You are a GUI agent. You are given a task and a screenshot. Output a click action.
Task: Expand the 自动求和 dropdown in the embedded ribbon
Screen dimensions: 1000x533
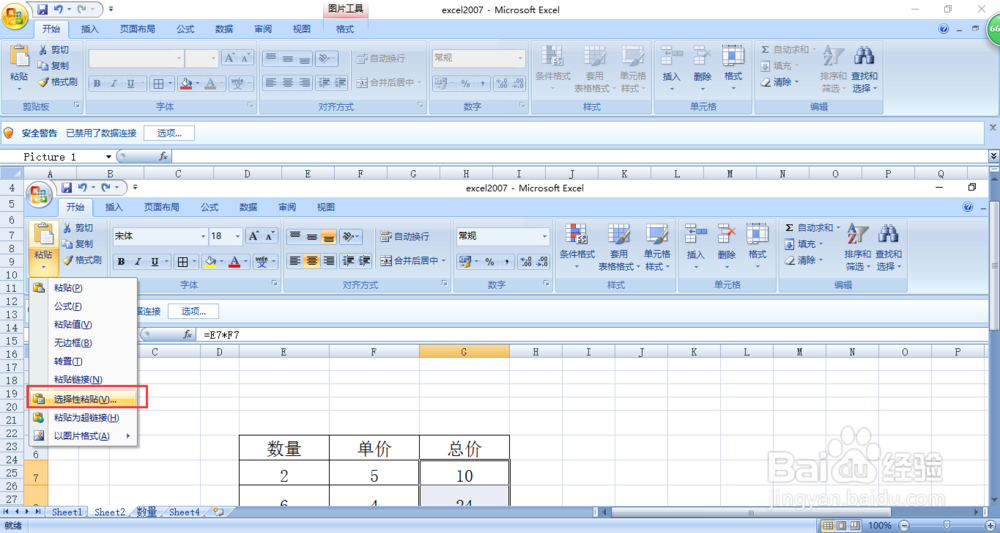tap(837, 228)
